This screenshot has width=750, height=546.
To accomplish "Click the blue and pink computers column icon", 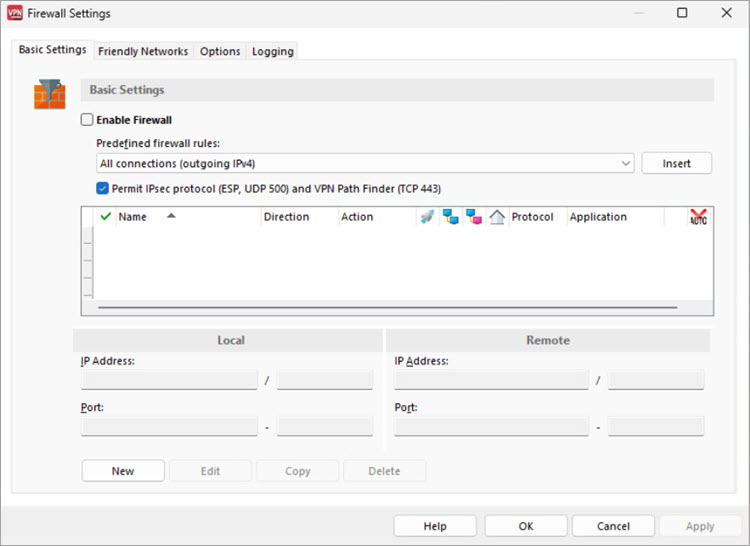I will pyautogui.click(x=474, y=217).
